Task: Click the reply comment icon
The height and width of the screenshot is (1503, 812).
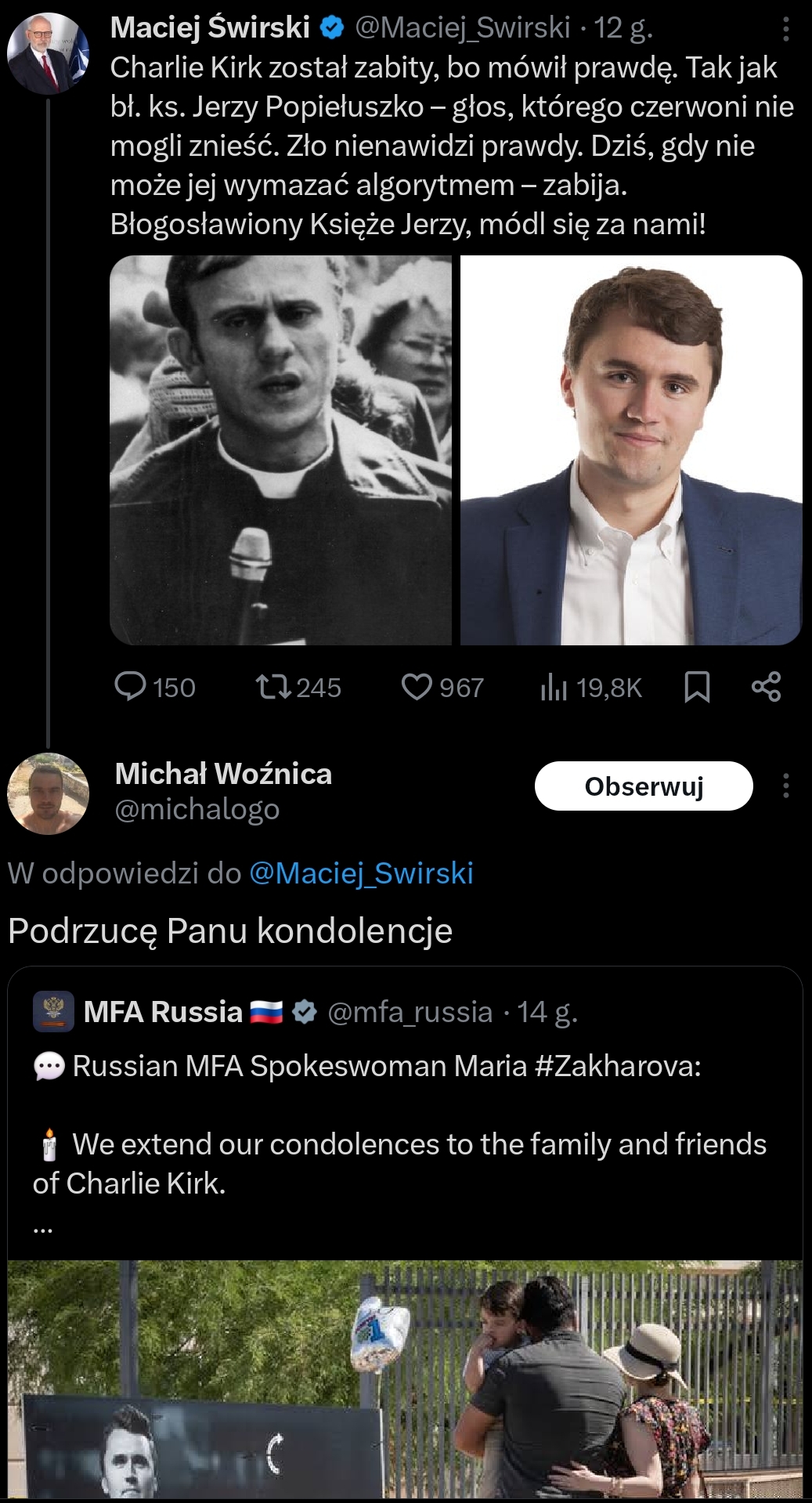Action: tap(131, 687)
